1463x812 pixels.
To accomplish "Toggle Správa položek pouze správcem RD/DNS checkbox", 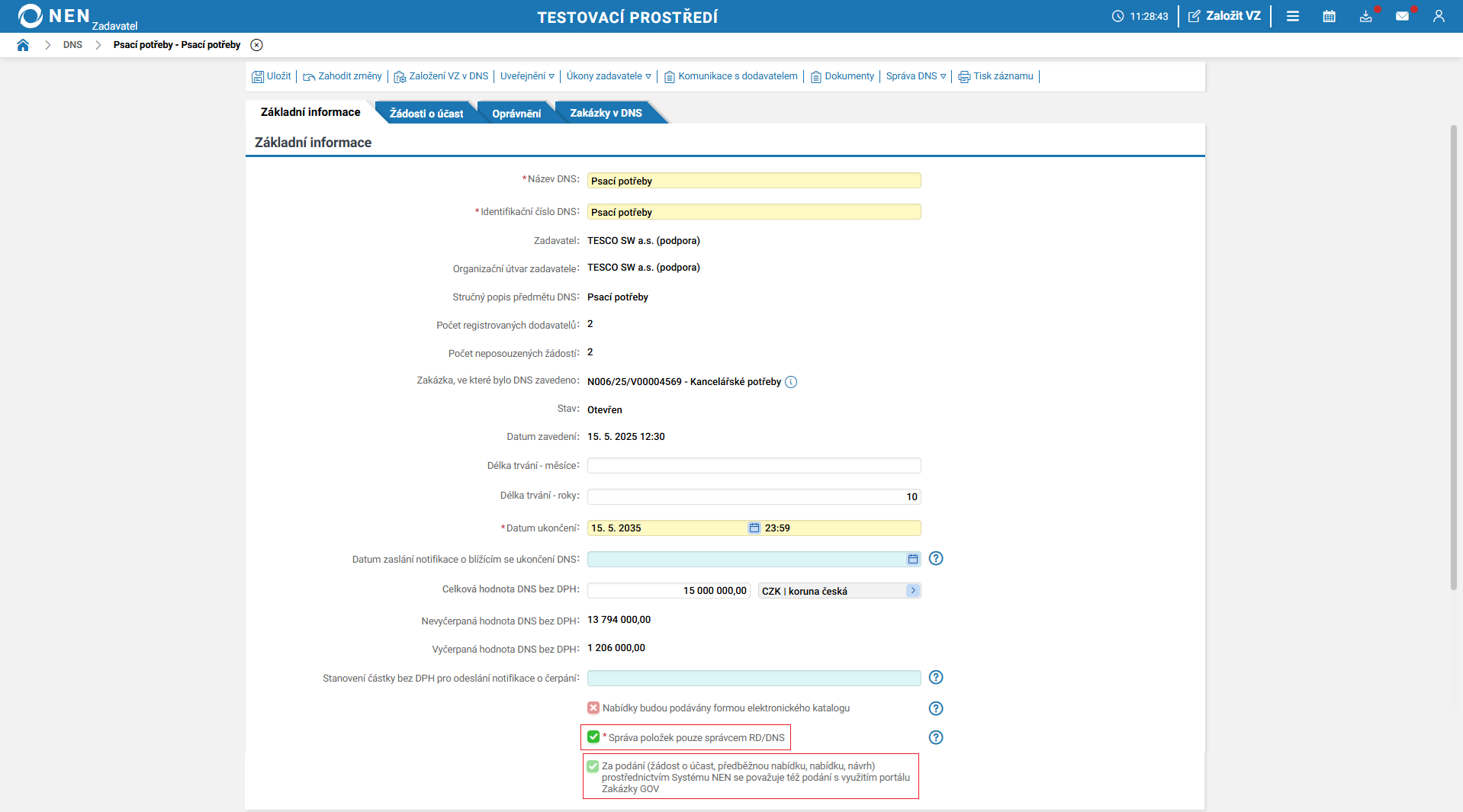I will tap(593, 737).
